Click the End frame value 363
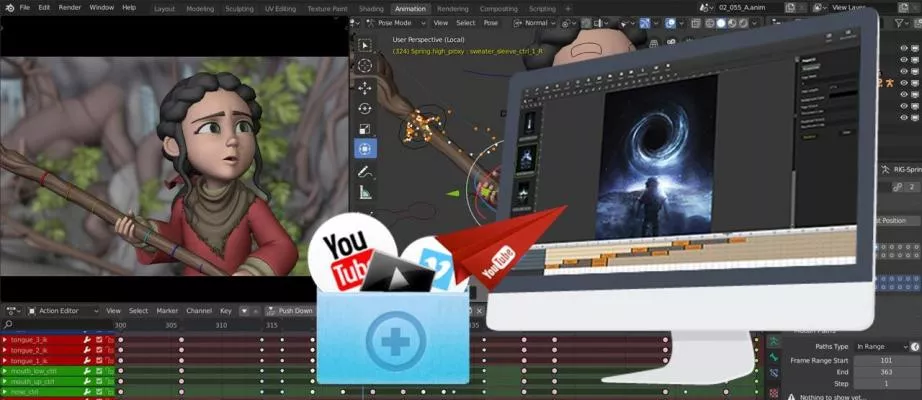This screenshot has height=400, width=922. [x=886, y=372]
